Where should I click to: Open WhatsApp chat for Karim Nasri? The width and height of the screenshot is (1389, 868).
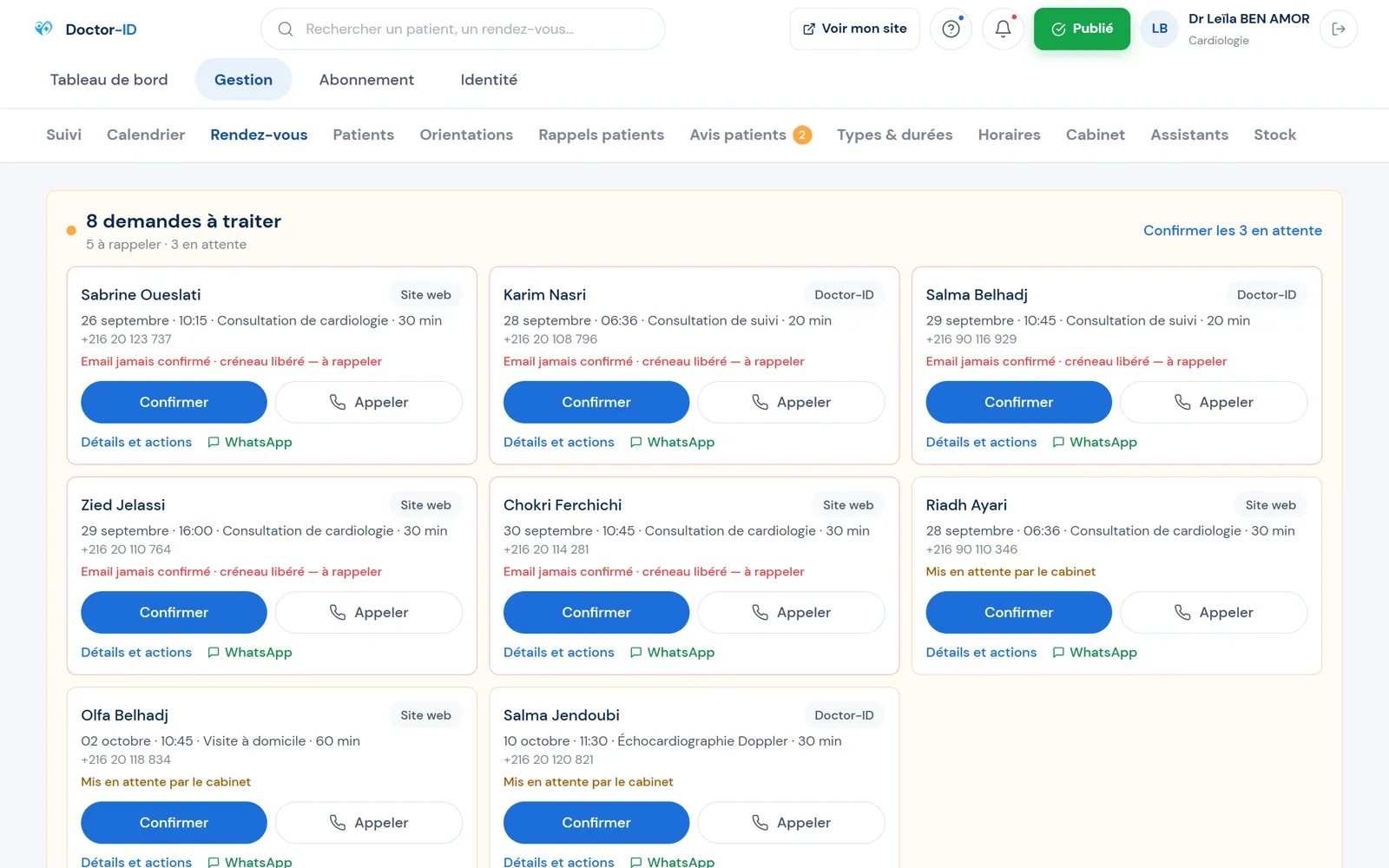[x=673, y=442]
